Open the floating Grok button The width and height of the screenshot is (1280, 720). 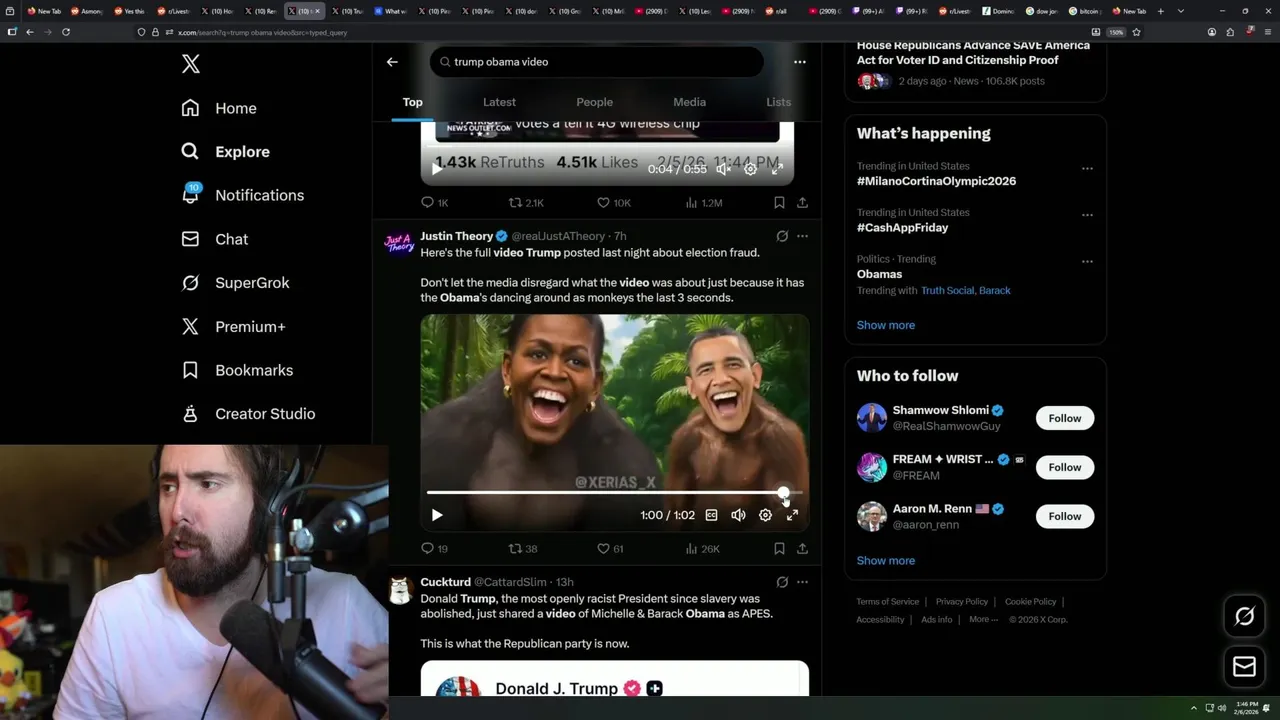[1245, 617]
